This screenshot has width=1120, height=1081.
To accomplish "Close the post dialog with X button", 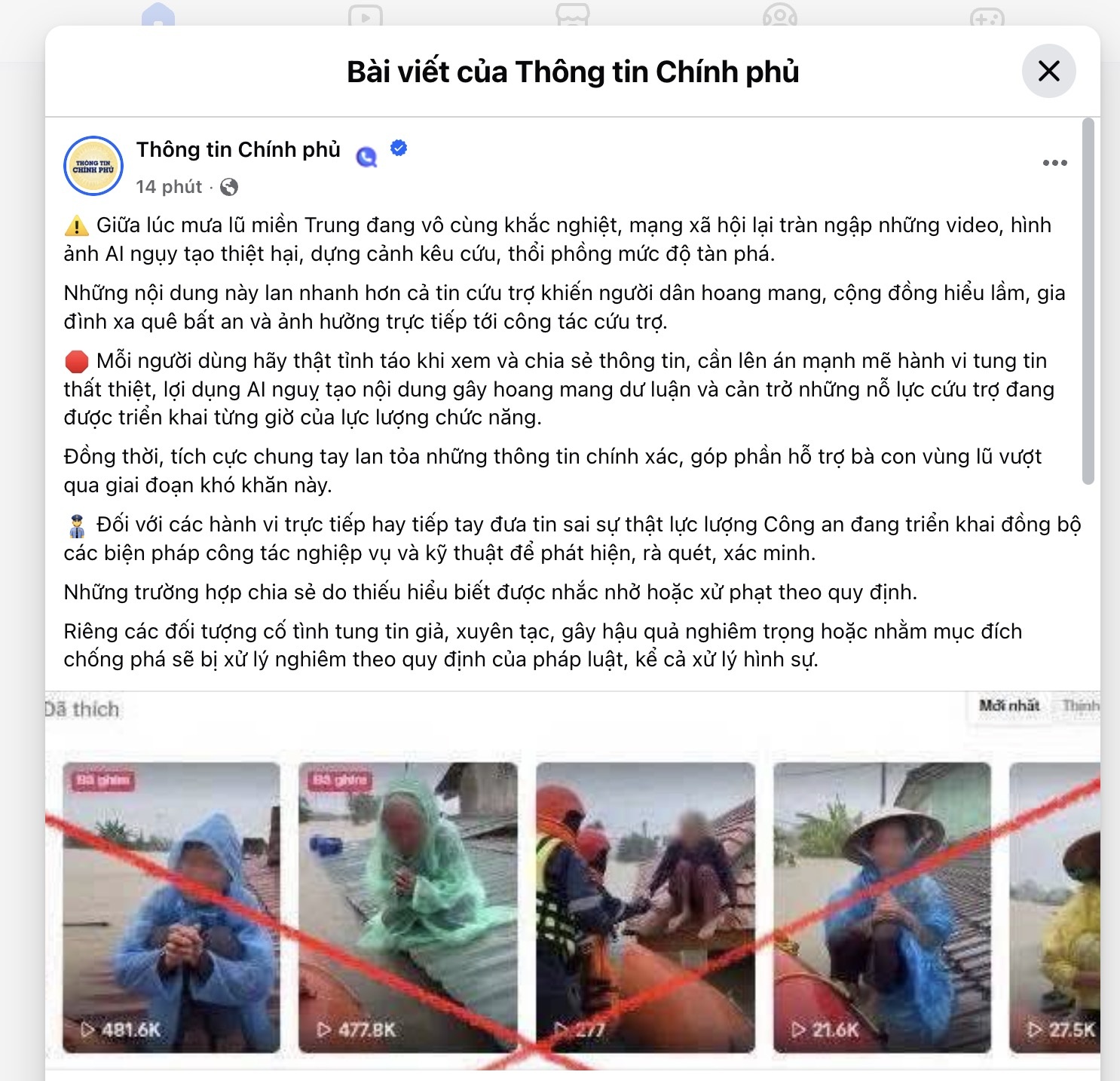I will click(1048, 72).
